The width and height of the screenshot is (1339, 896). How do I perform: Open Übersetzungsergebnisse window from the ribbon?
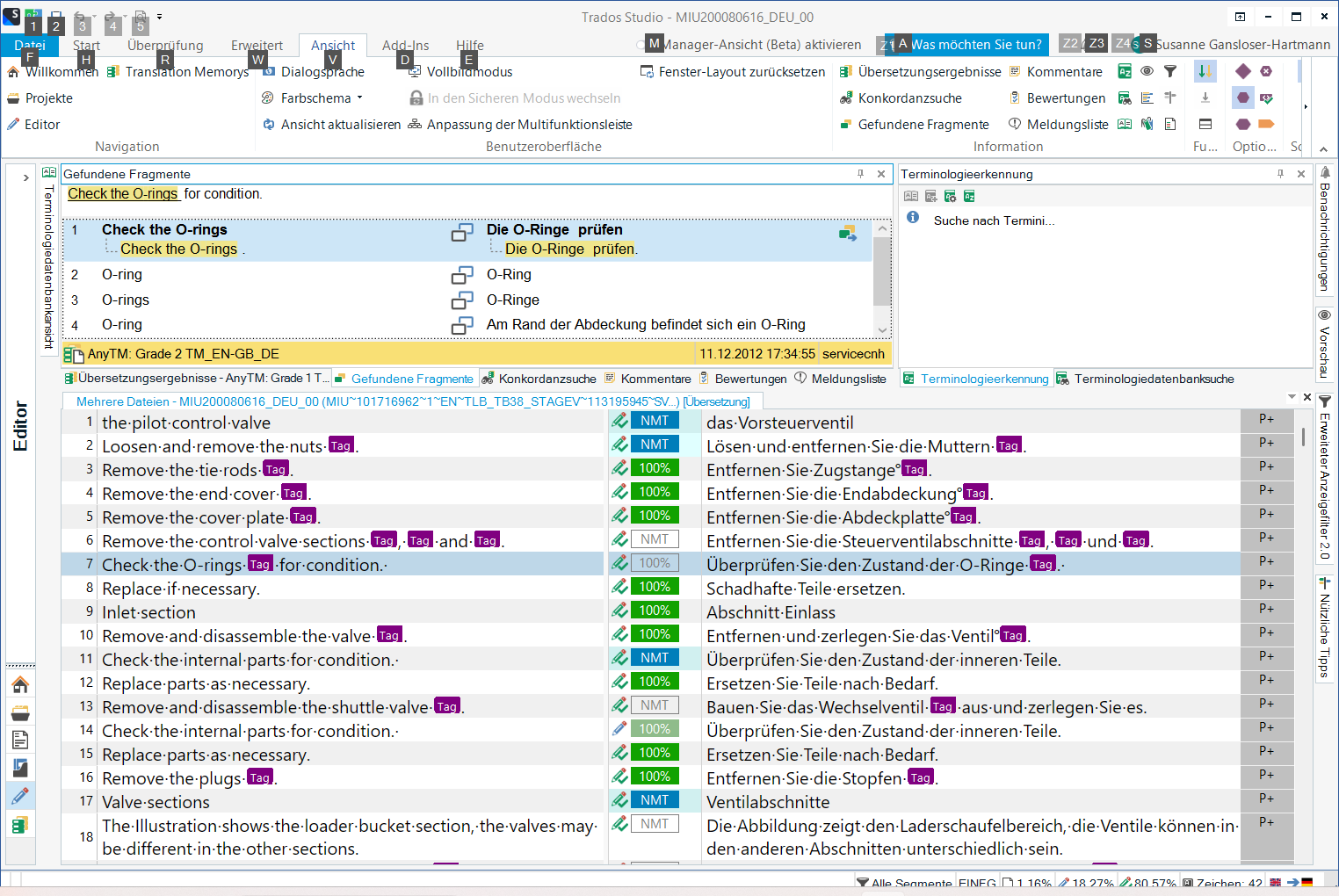(920, 72)
